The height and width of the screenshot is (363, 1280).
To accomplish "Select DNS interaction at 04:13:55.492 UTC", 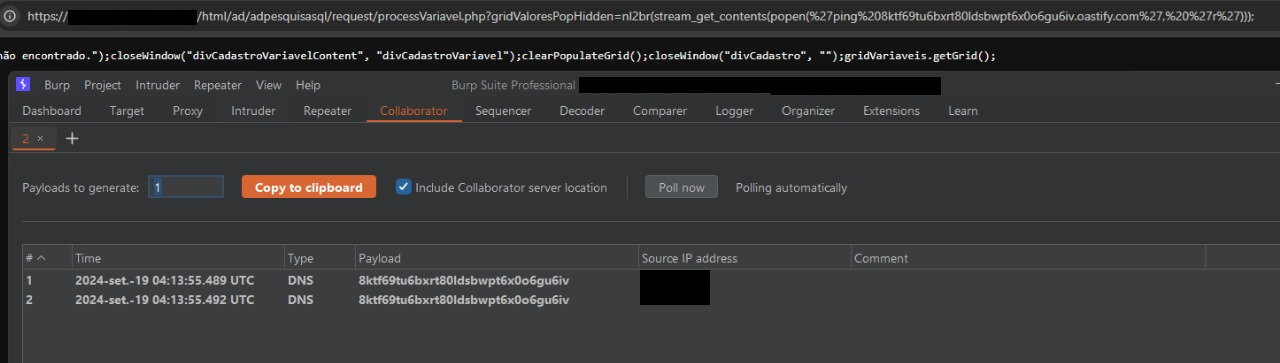I will pyautogui.click(x=650, y=299).
